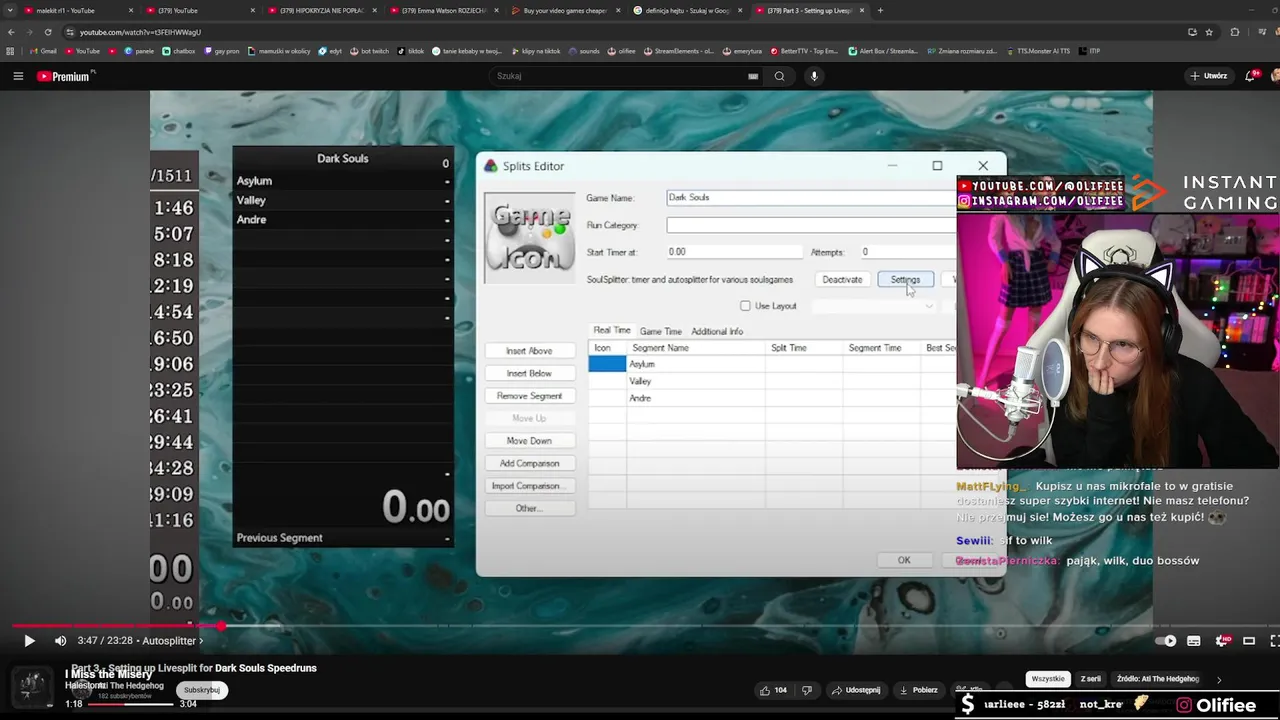1280x720 pixels.
Task: Expand the Utwórz create menu
Action: tap(1208, 76)
